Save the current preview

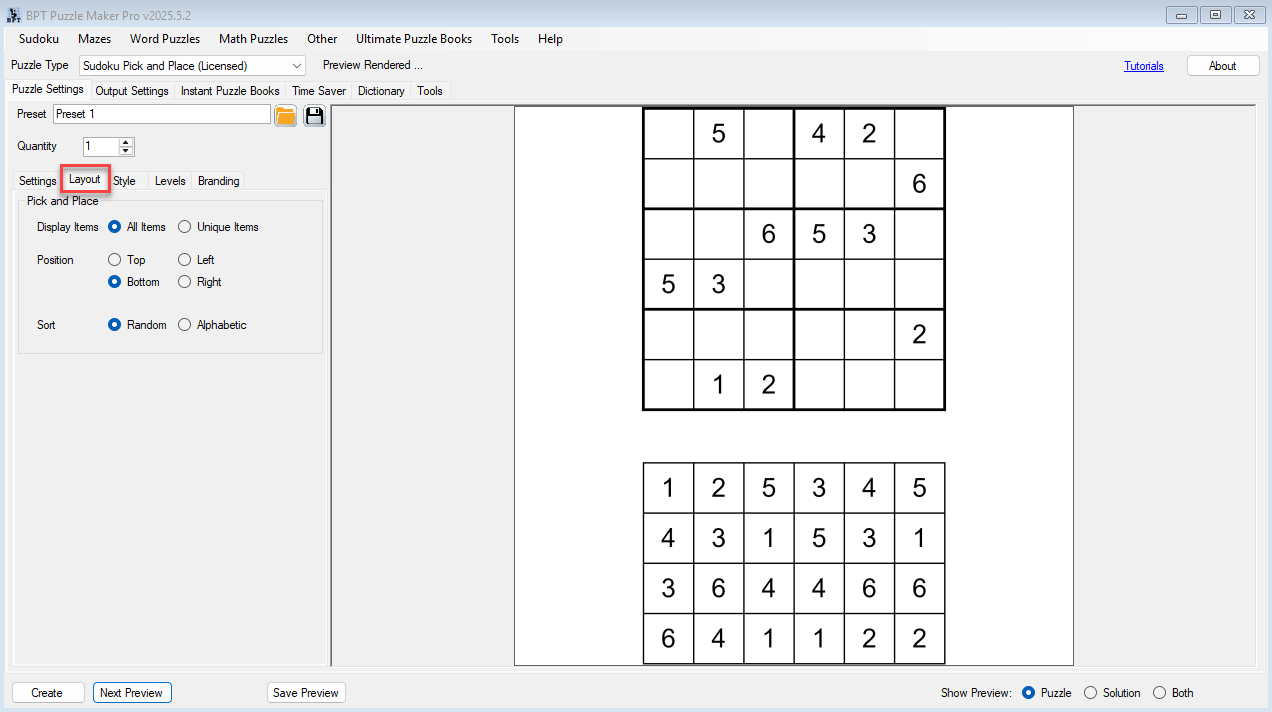(x=306, y=692)
